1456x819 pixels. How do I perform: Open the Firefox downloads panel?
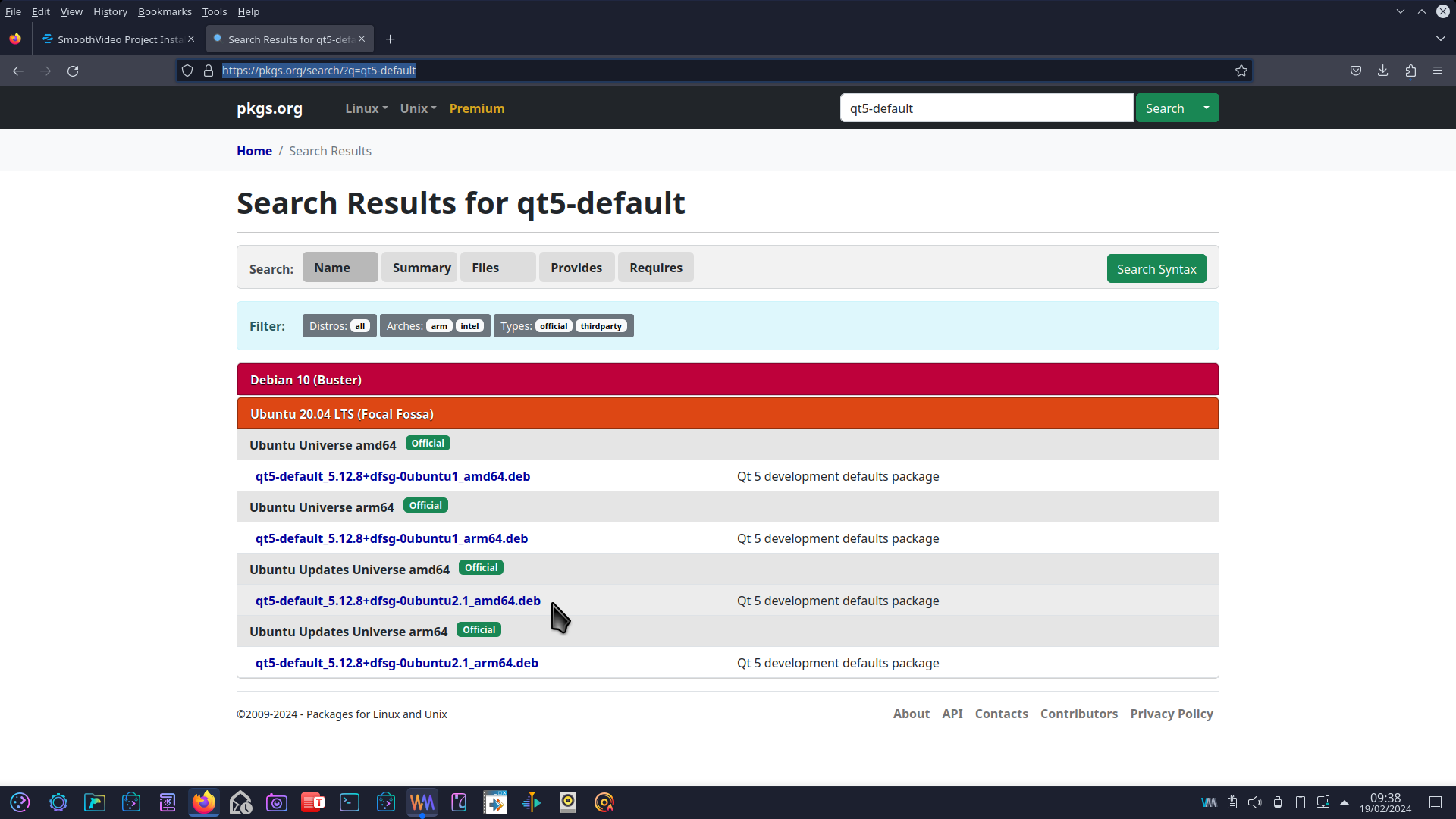tap(1383, 71)
